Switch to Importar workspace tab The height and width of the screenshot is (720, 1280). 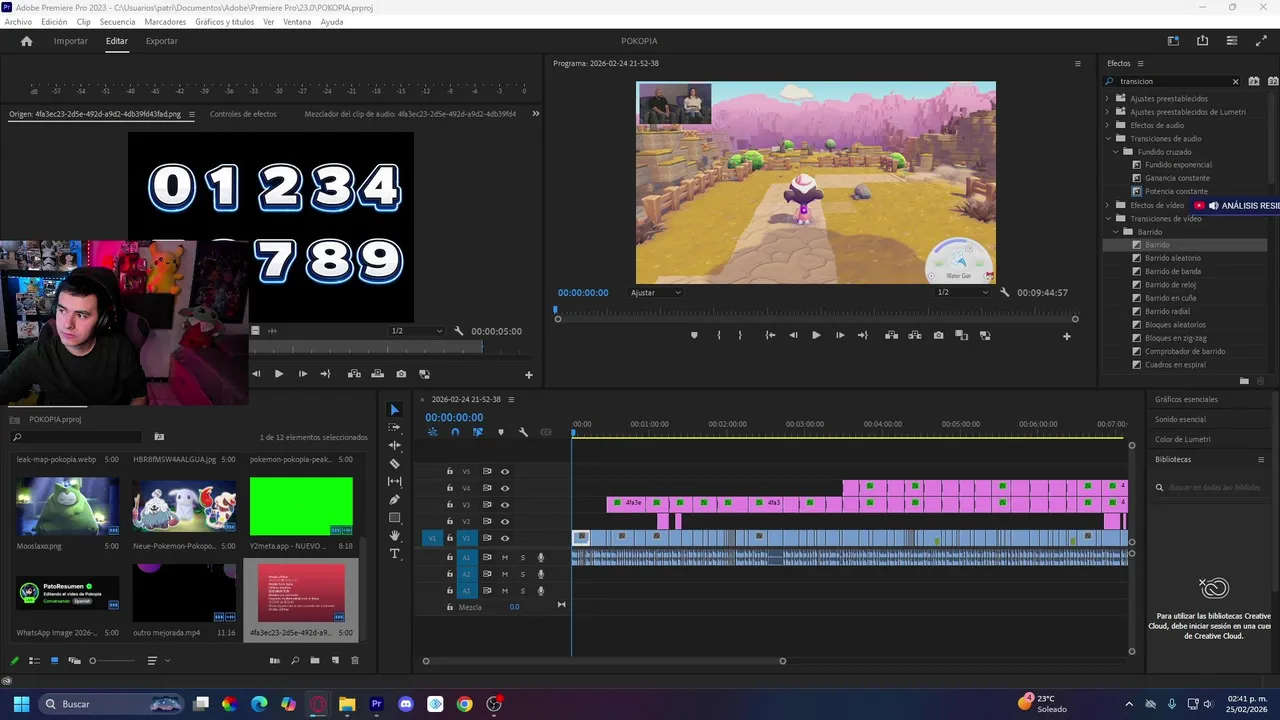[71, 41]
